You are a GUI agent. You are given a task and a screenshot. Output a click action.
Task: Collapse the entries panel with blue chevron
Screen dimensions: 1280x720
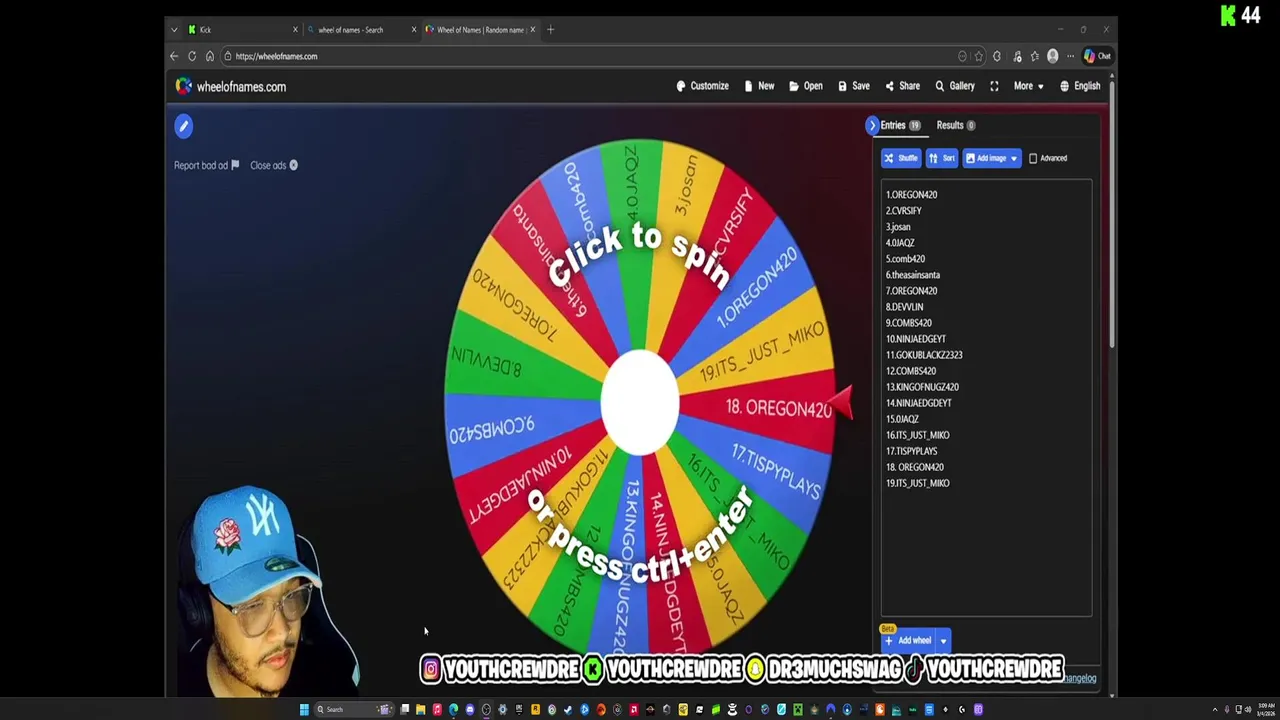pyautogui.click(x=872, y=125)
